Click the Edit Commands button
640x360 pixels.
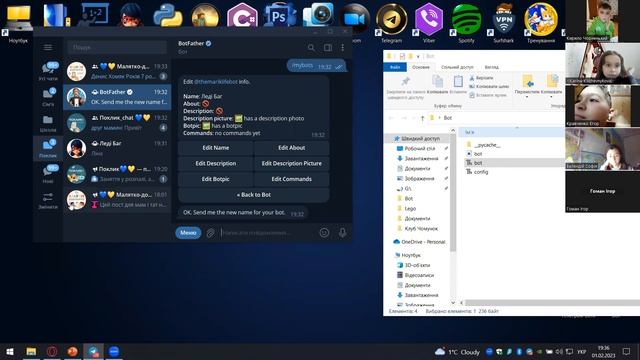291,179
